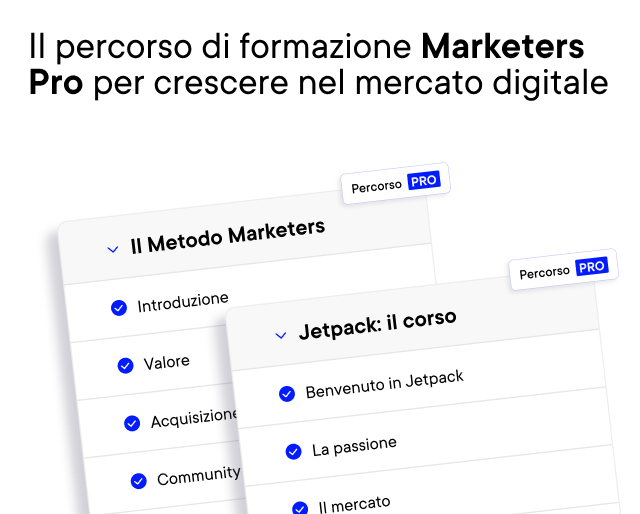Select the Community lesson
This screenshot has height=514, width=640.
pos(198,476)
